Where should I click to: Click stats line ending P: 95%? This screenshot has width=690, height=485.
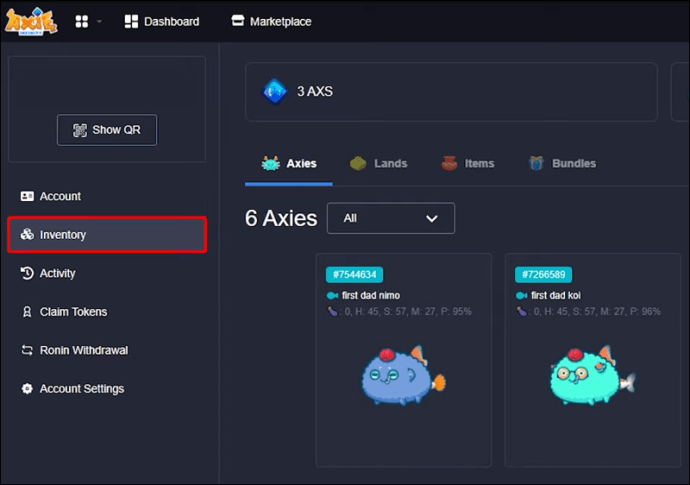pos(400,312)
